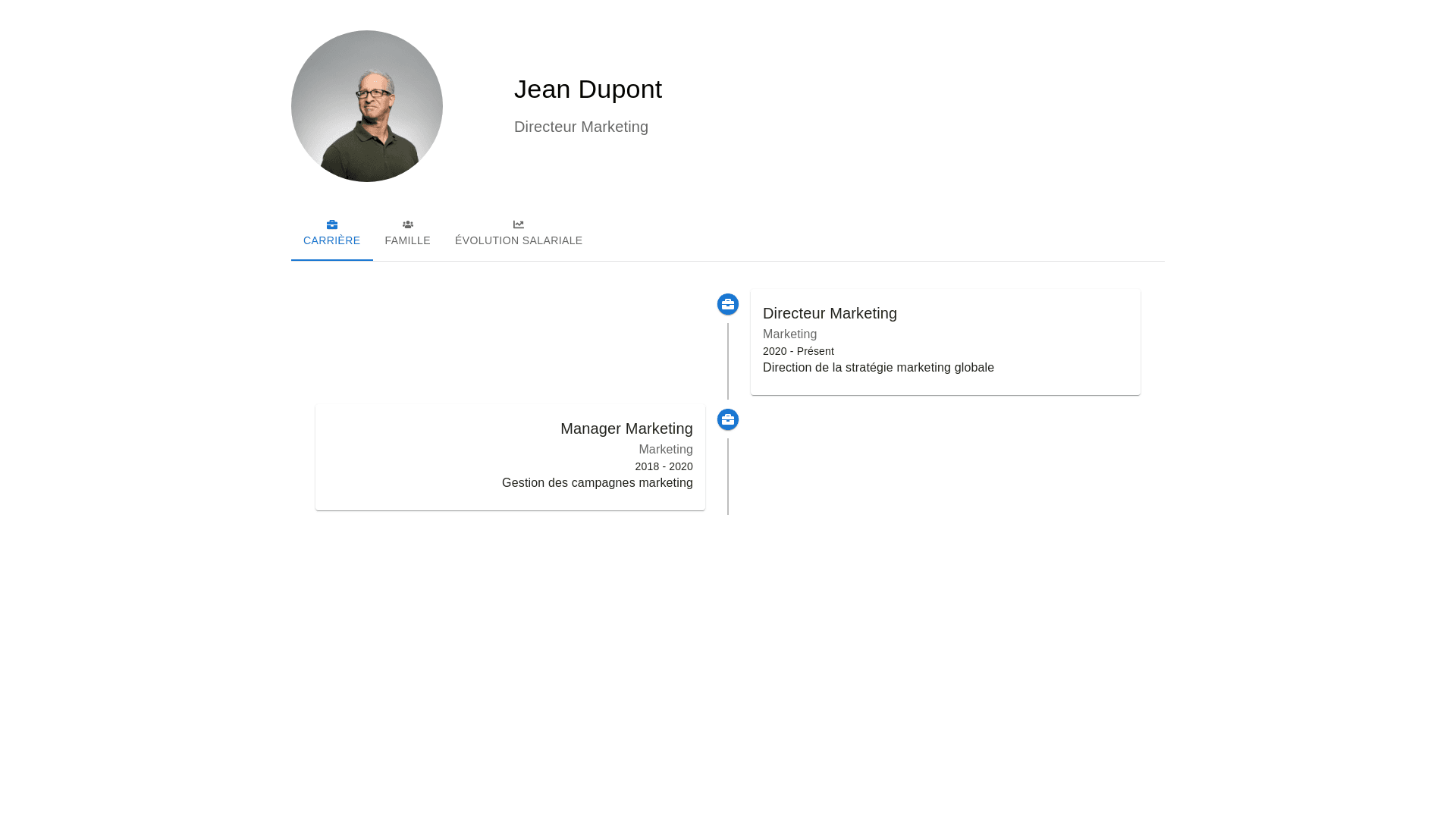Click the "2018 - 2020" date text

pos(664,466)
